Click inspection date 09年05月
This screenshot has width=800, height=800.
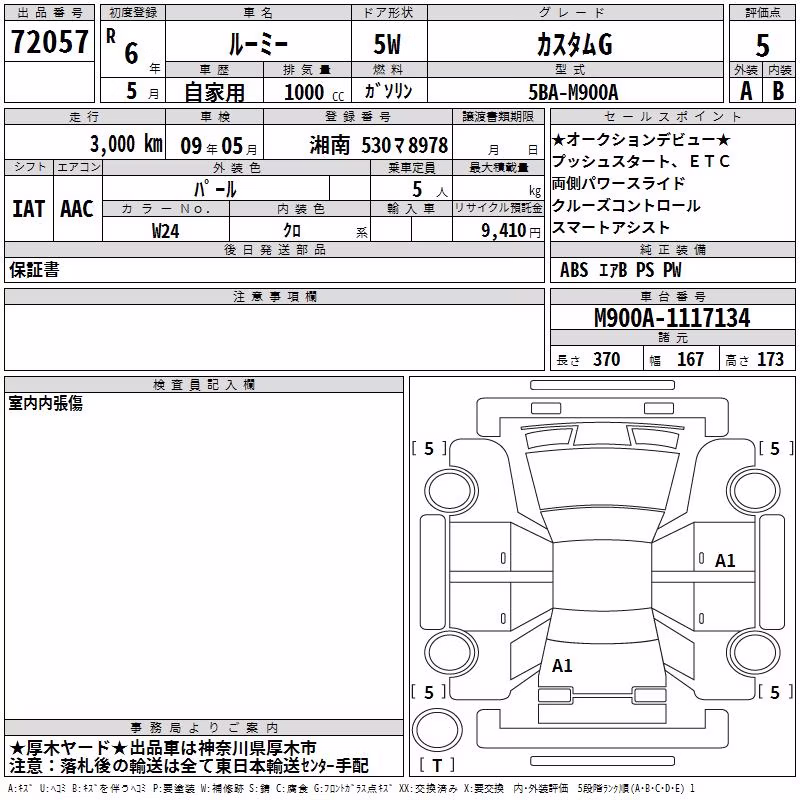point(218,146)
